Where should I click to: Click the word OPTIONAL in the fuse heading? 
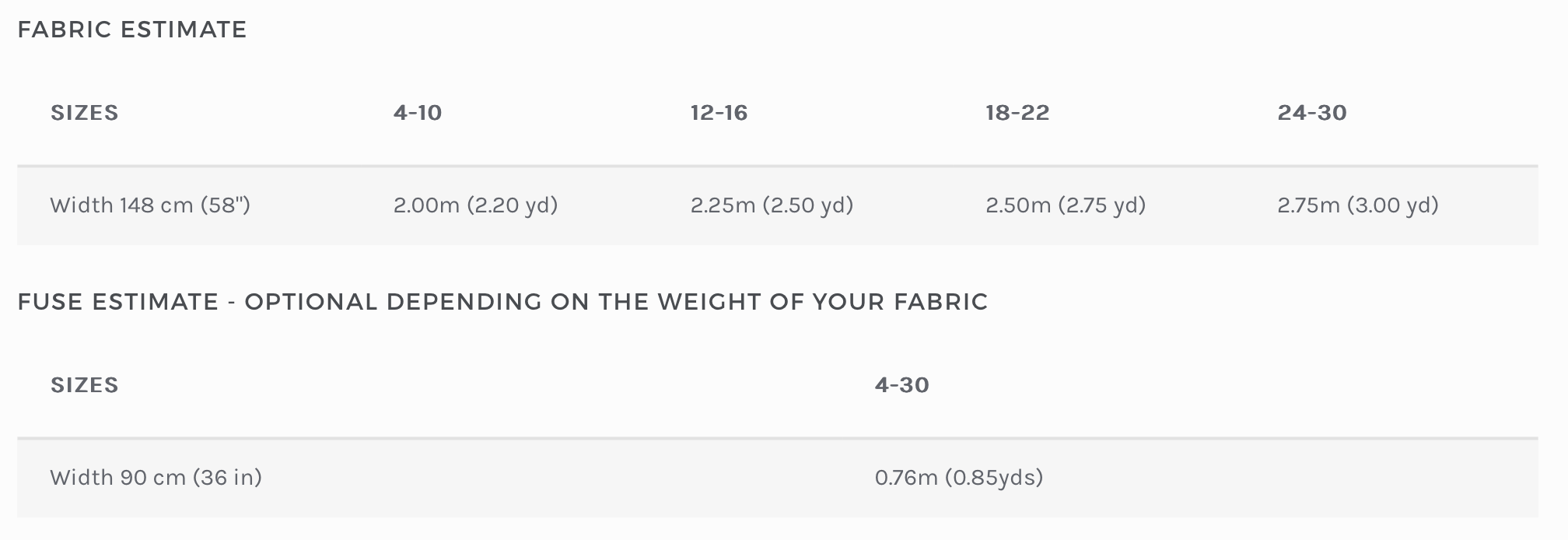point(311,302)
